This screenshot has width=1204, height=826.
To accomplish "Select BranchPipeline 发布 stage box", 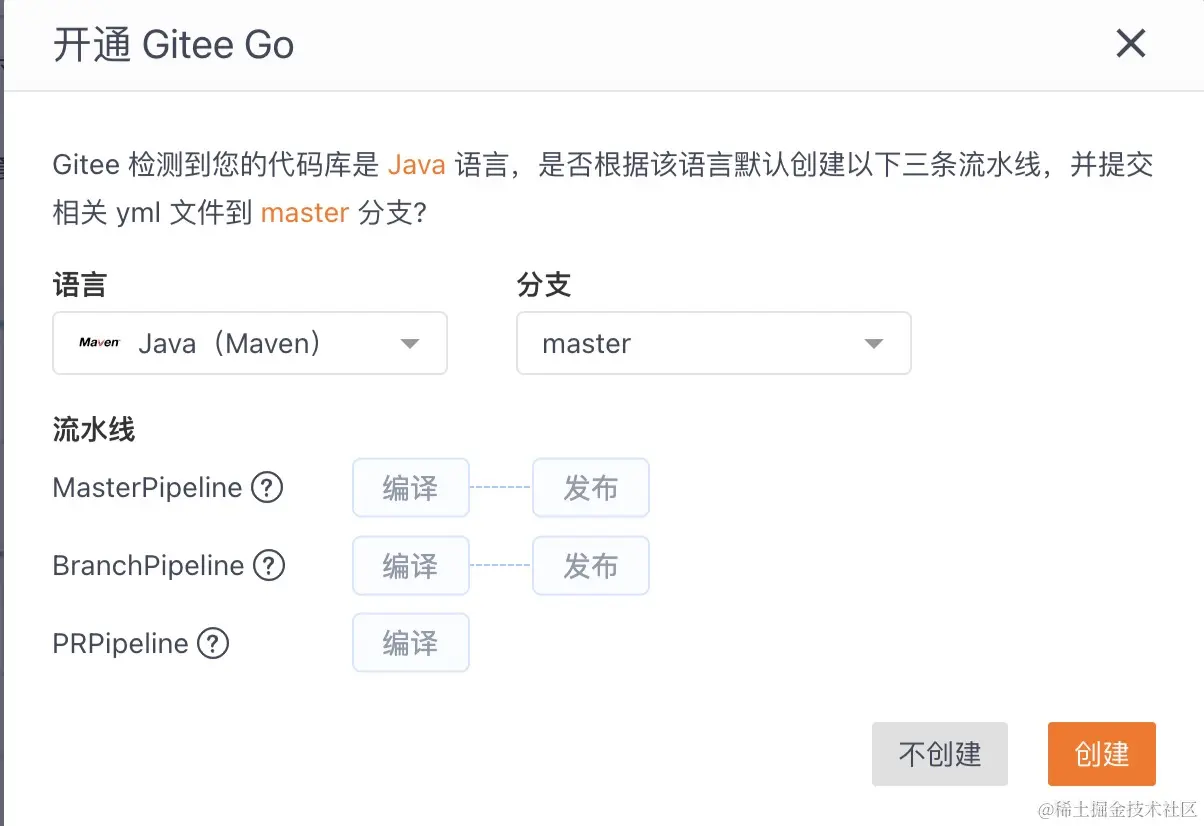I will coord(590,566).
